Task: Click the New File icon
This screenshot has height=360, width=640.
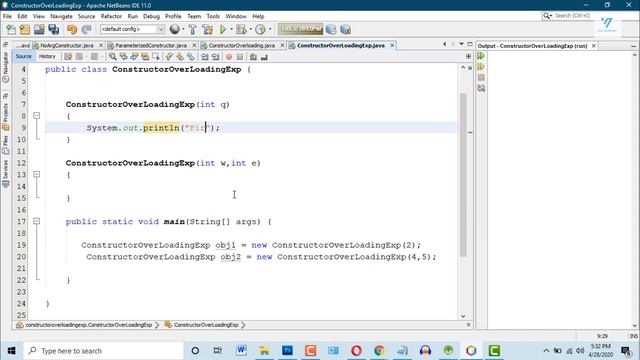Action: 11,29
